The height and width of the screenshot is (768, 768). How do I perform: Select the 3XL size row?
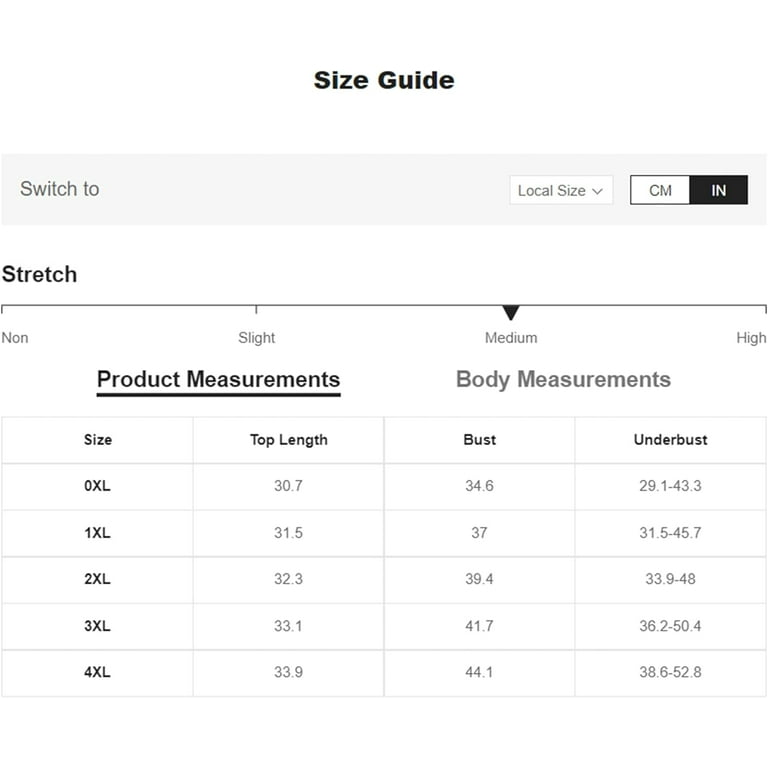pyautogui.click(x=97, y=626)
